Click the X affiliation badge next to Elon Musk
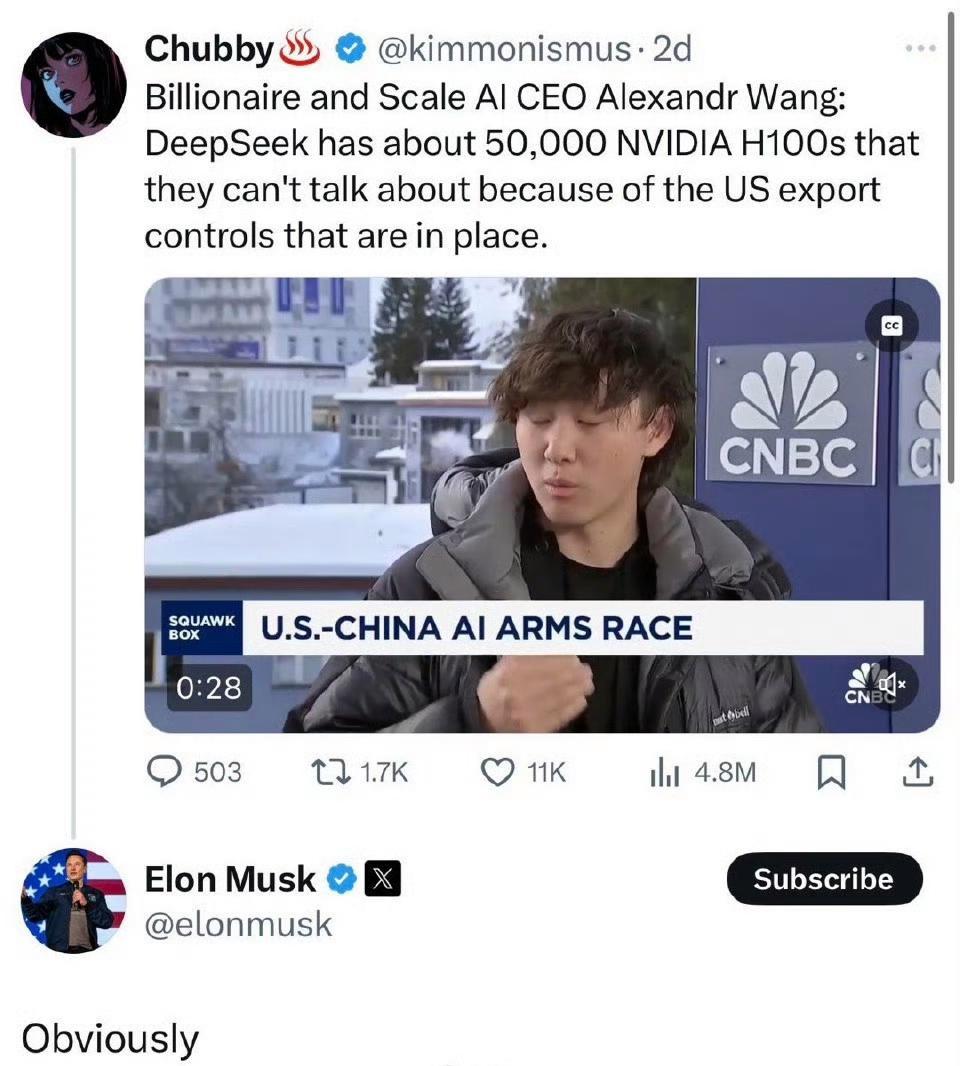 click(x=383, y=879)
